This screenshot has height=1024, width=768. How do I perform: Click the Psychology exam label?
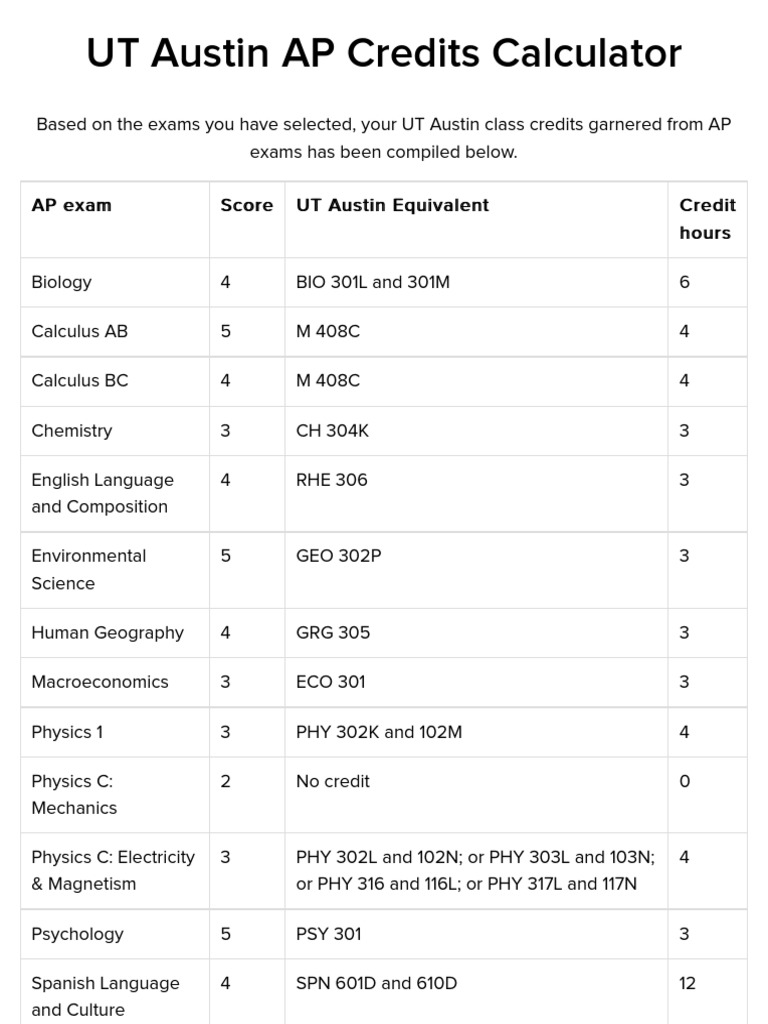(77, 934)
